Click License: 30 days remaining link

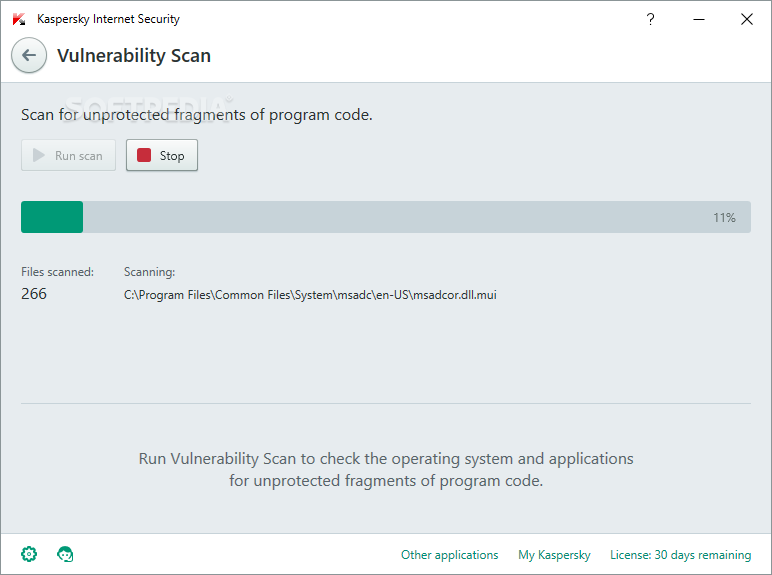(x=680, y=555)
